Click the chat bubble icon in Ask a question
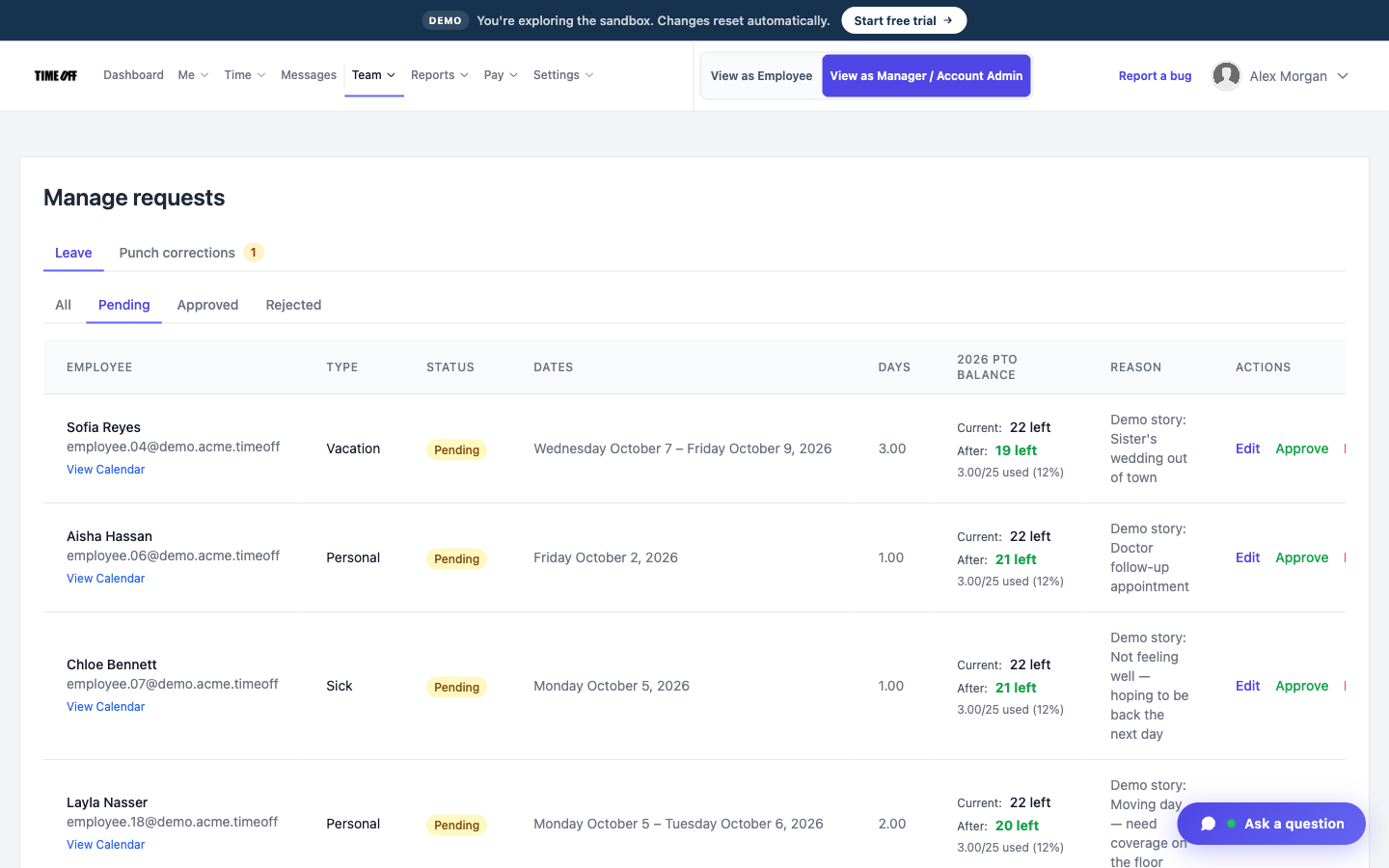This screenshot has width=1389, height=868. 1208,824
